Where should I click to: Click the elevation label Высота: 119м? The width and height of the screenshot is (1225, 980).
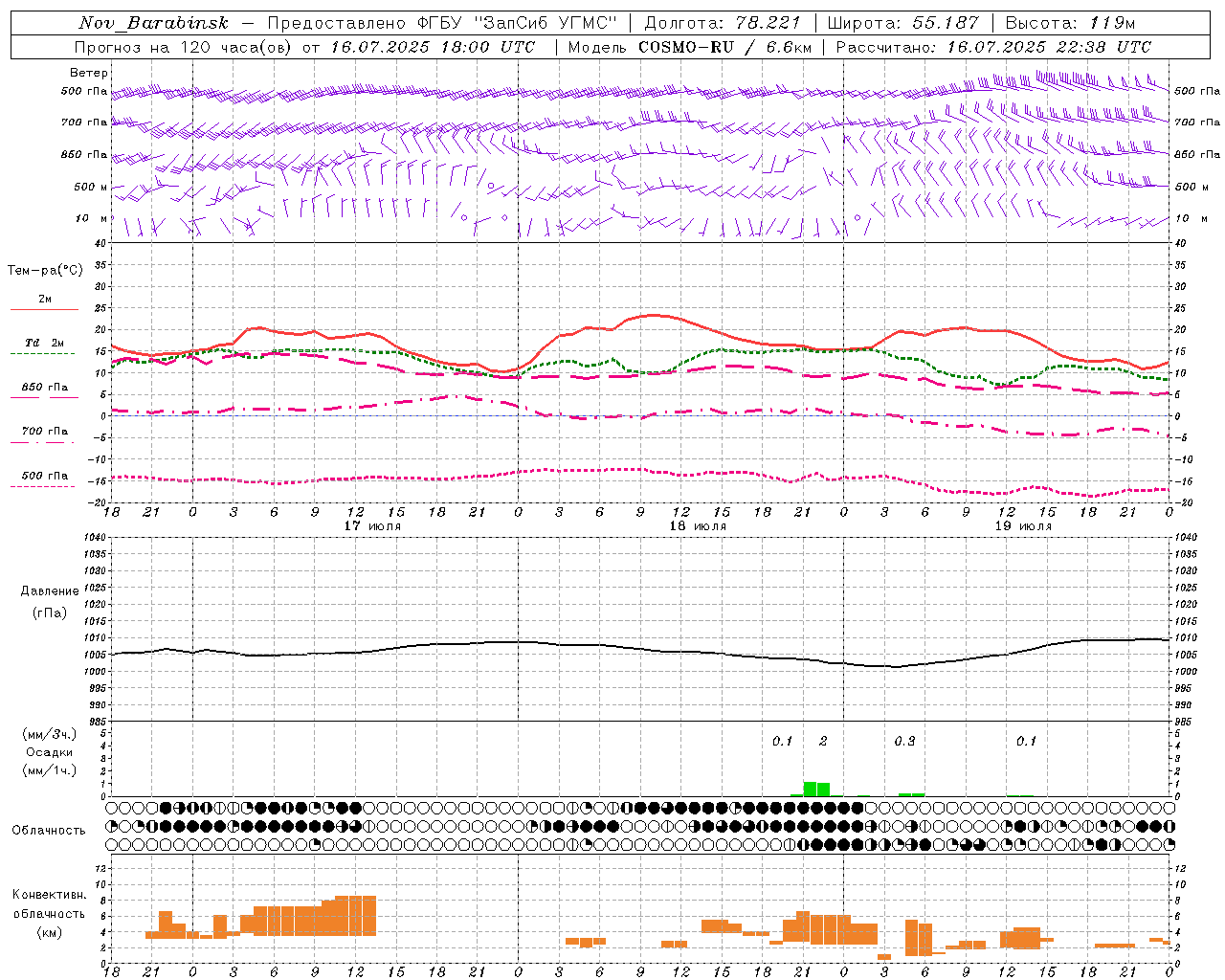pyautogui.click(x=1071, y=23)
